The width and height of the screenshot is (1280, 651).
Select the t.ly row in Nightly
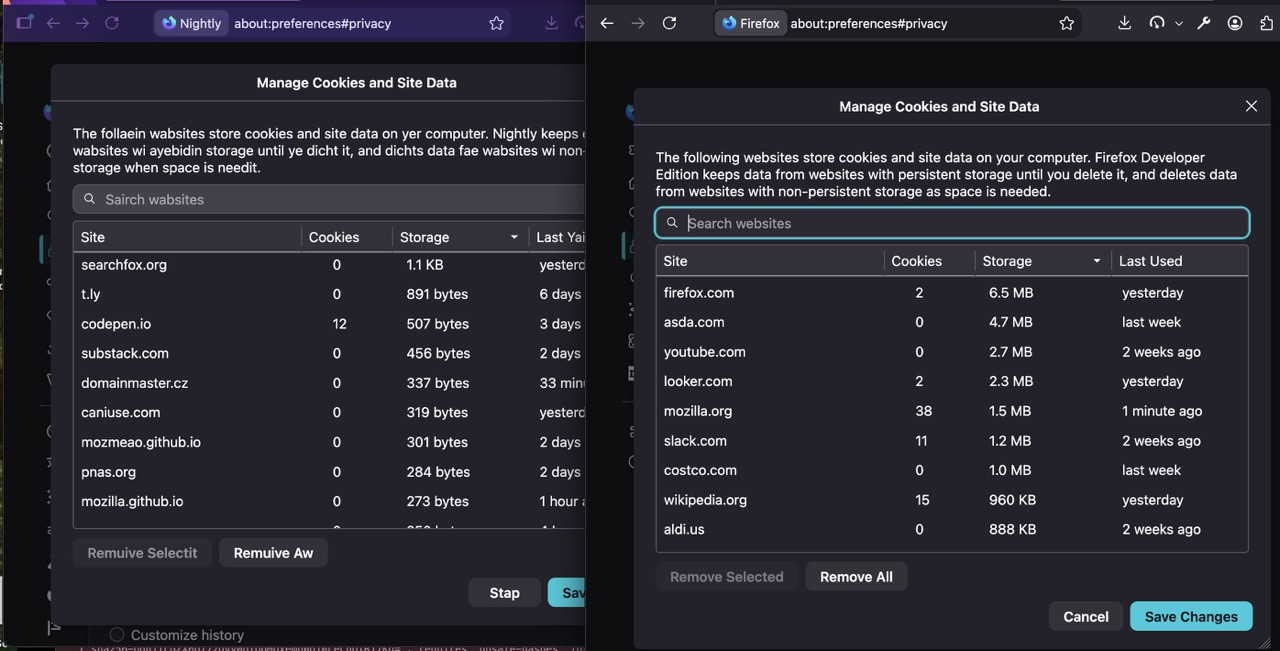tap(329, 294)
